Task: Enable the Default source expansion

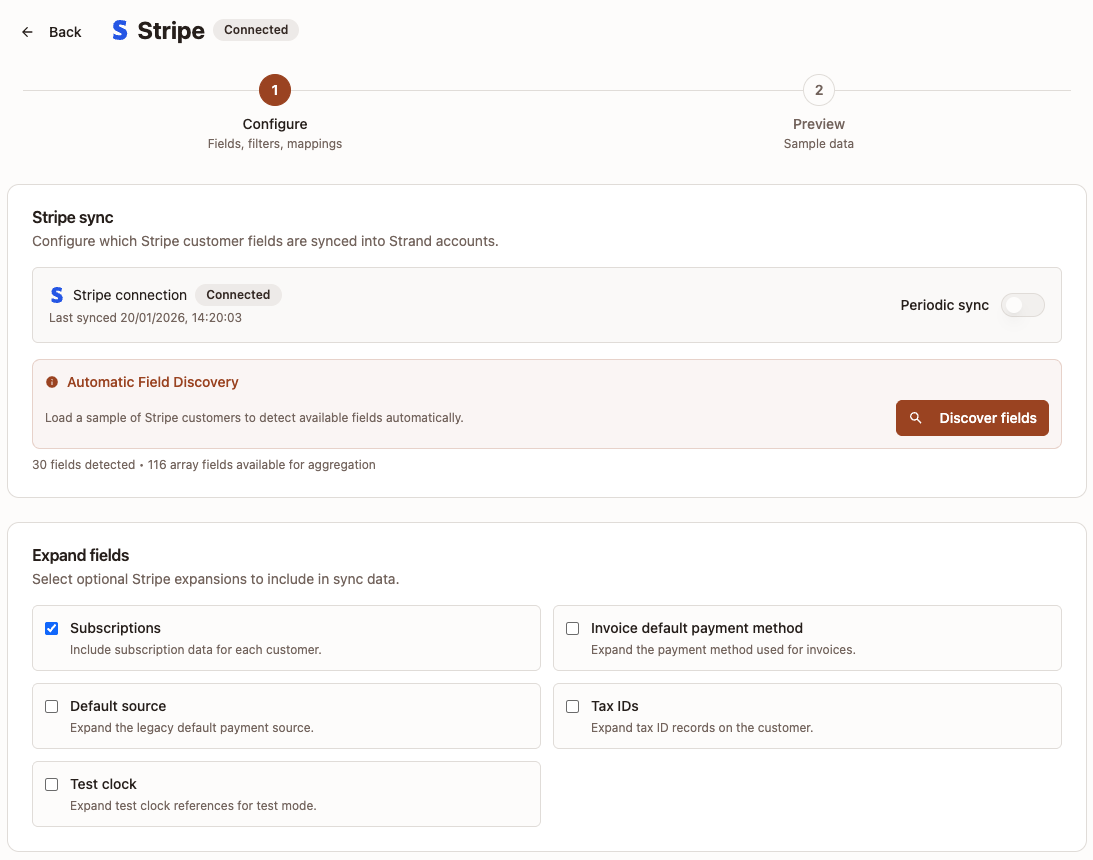Action: (x=51, y=706)
